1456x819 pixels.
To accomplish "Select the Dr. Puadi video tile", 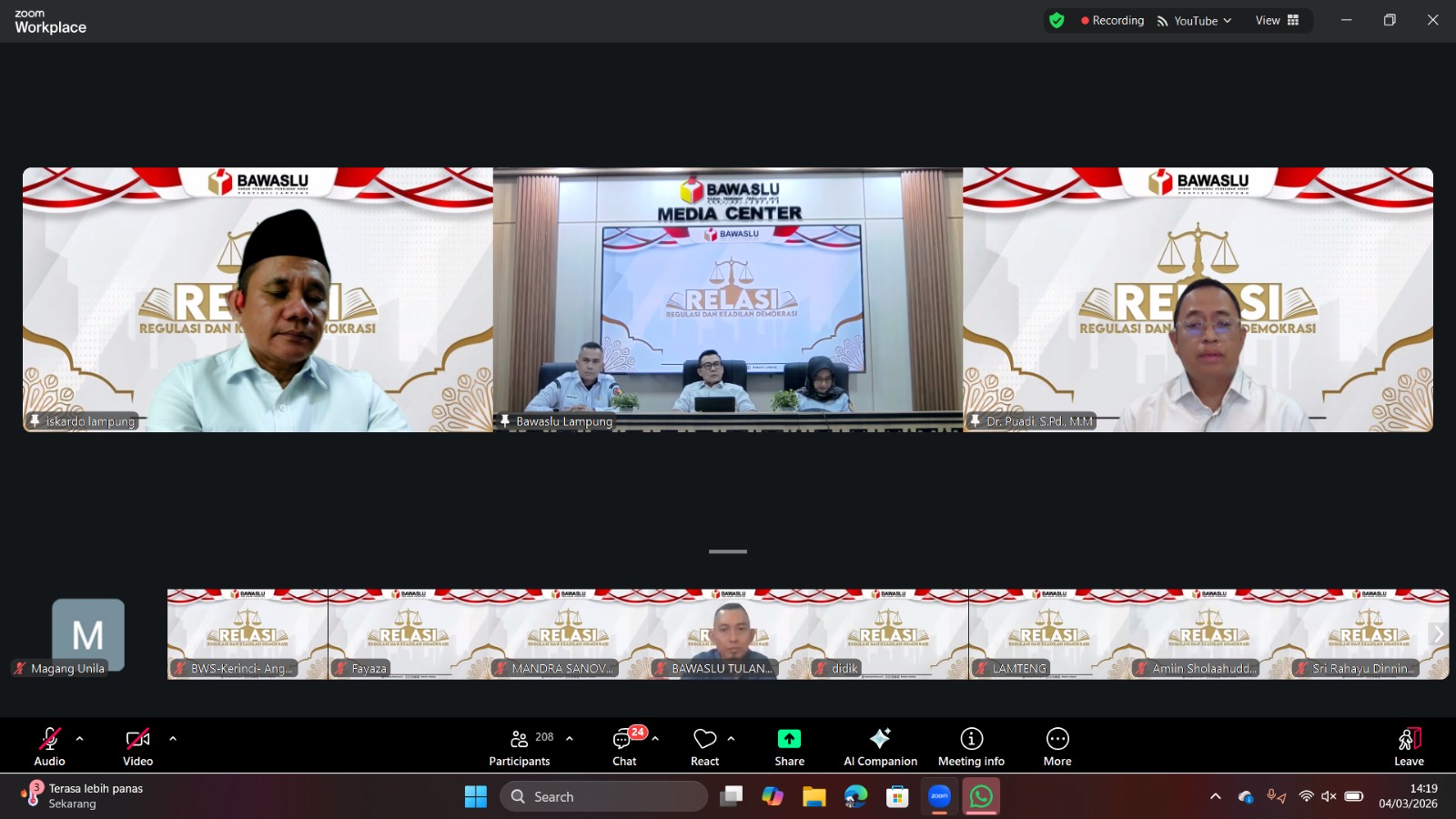I will click(x=1198, y=299).
